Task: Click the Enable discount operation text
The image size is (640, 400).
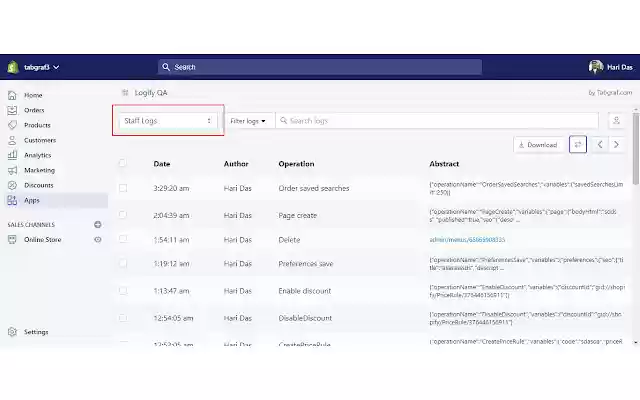Action: (304, 291)
